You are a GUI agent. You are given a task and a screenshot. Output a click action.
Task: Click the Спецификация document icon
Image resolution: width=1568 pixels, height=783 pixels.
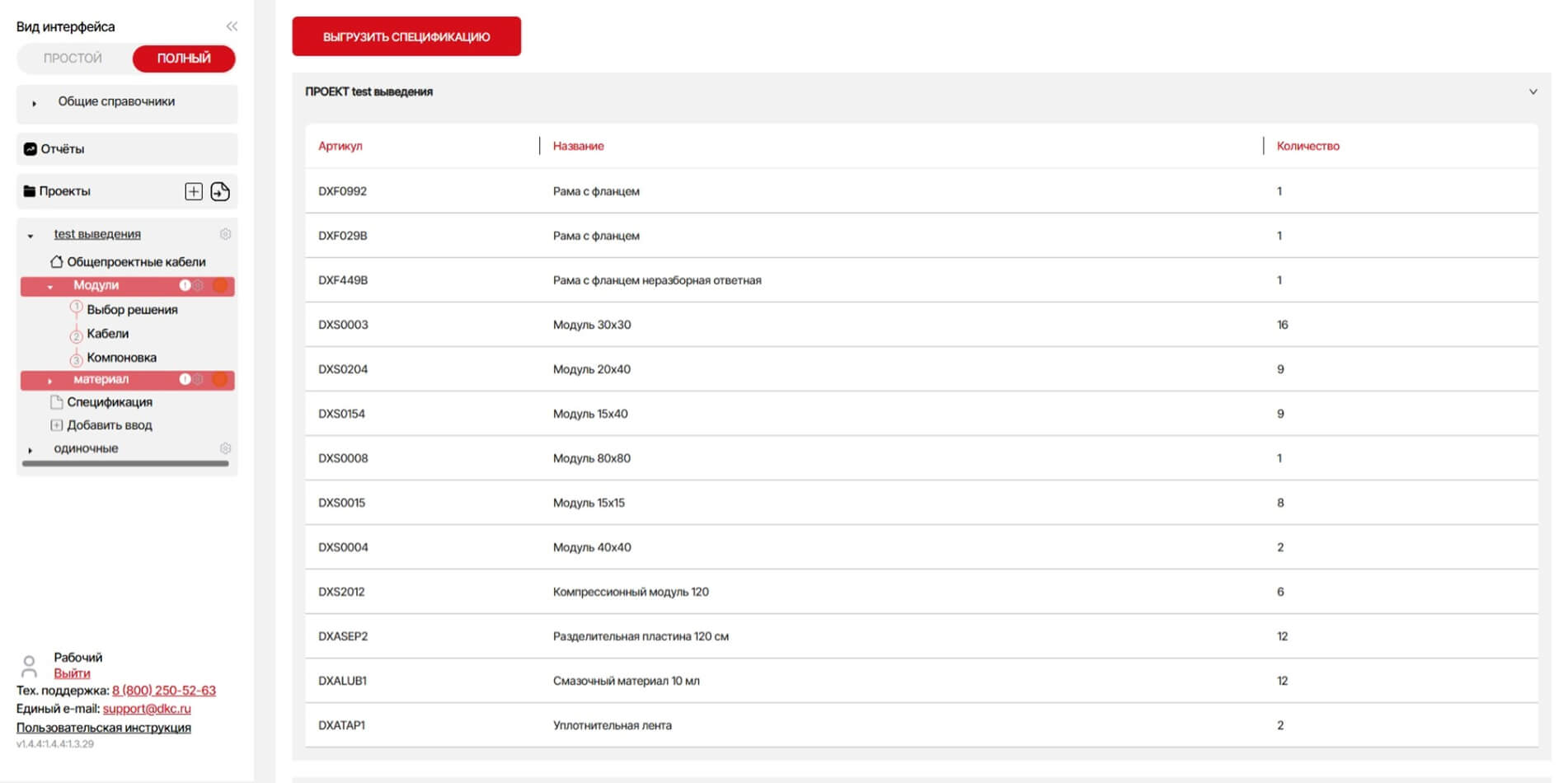coord(57,402)
